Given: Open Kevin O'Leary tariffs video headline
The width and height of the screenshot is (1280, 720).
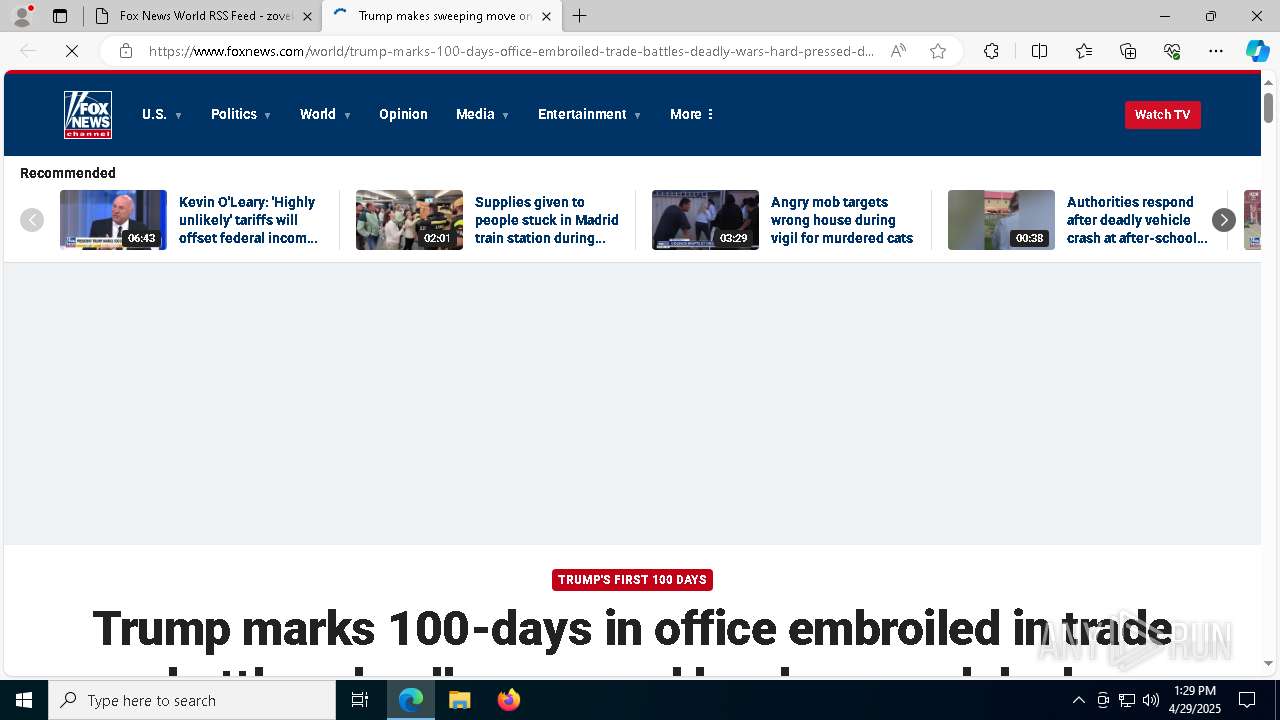Looking at the screenshot, I should [248, 220].
